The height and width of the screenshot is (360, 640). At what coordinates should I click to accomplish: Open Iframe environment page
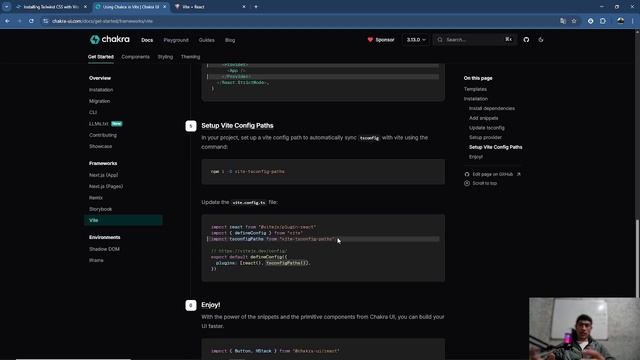click(96, 260)
